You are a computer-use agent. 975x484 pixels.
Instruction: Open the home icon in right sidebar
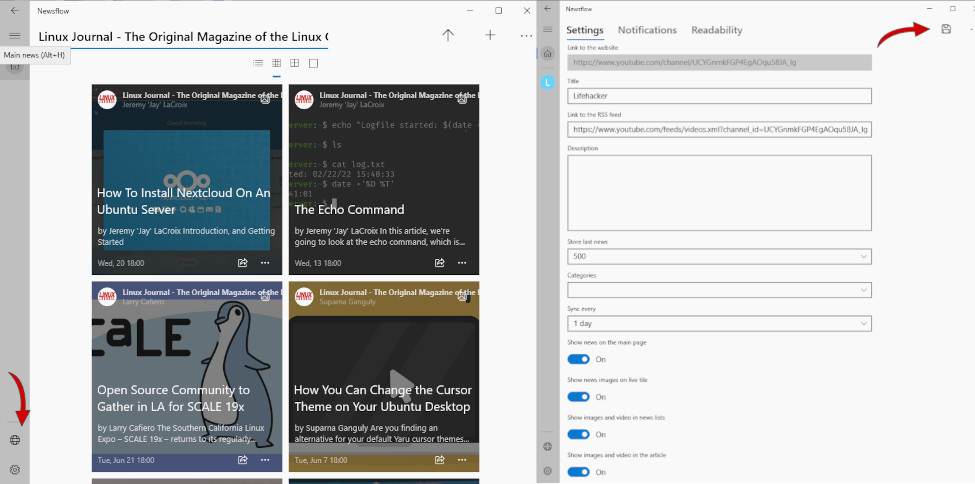click(x=547, y=53)
